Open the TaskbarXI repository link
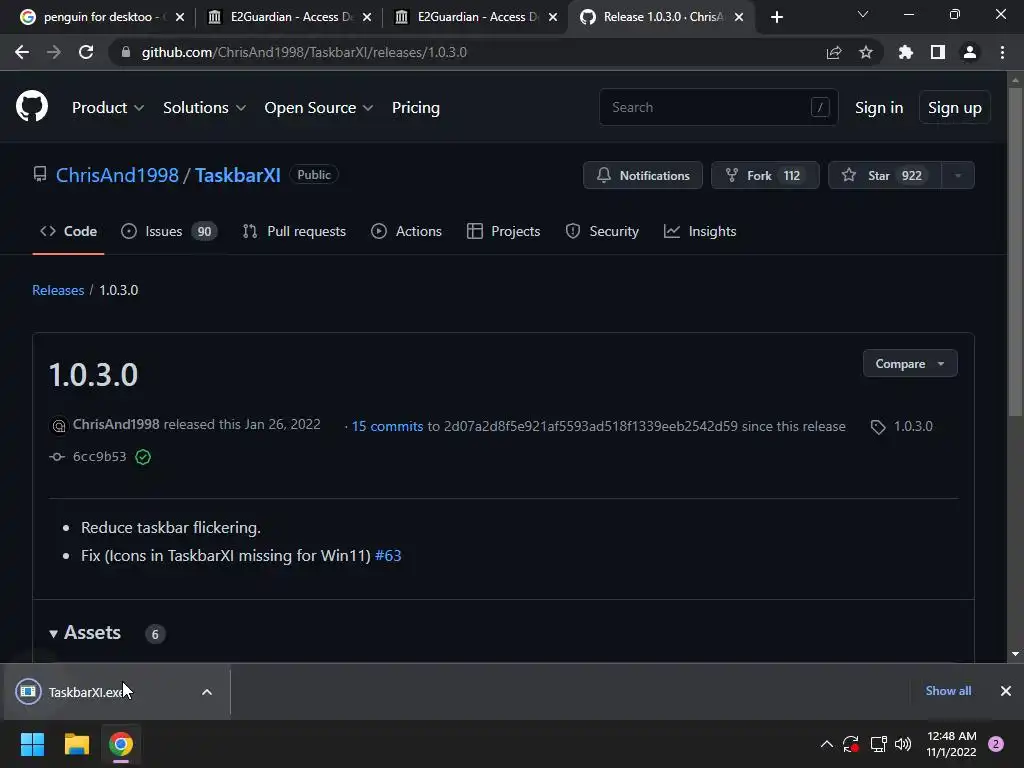Image resolution: width=1024 pixels, height=768 pixels. [x=238, y=175]
